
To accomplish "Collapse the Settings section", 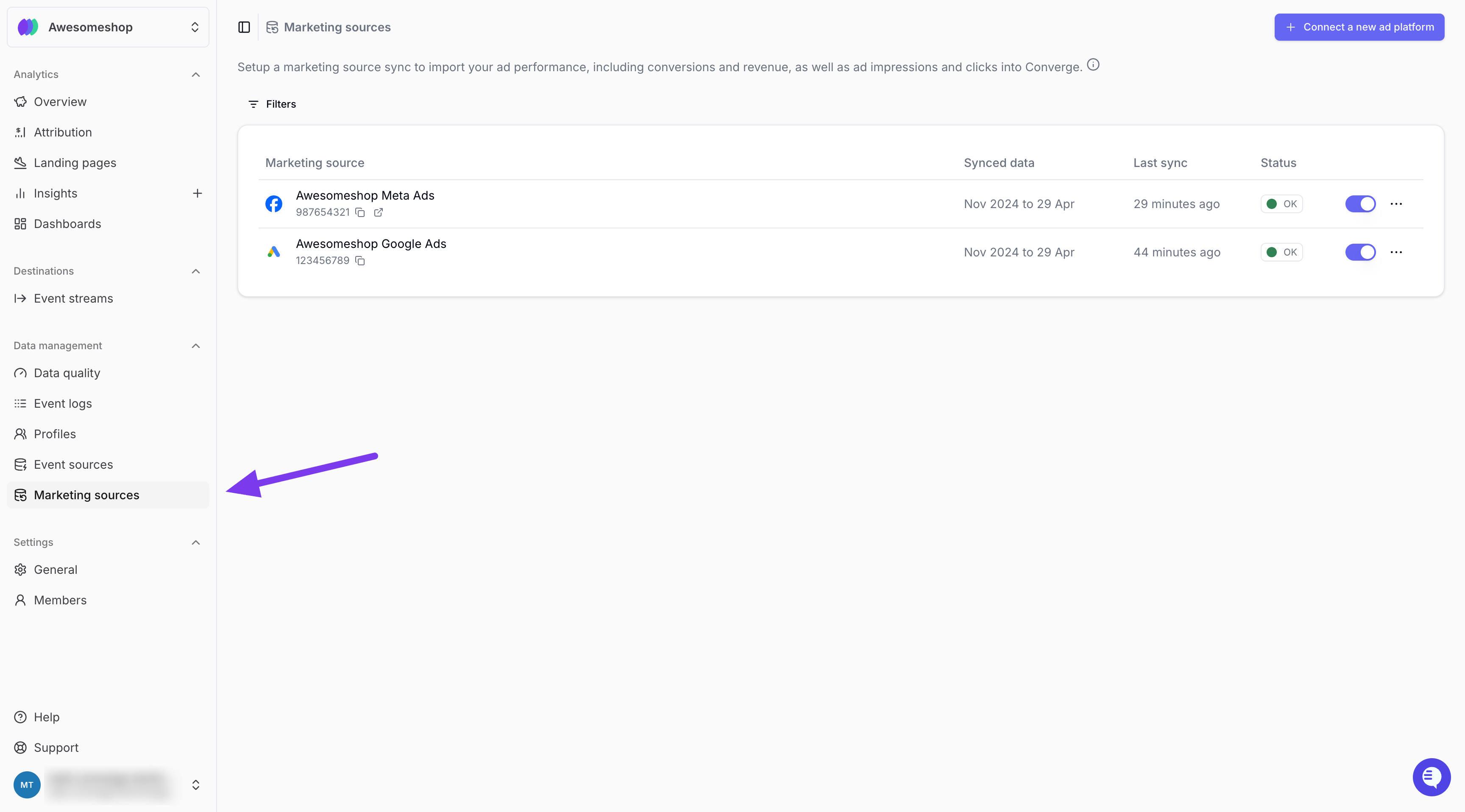I will click(x=196, y=542).
